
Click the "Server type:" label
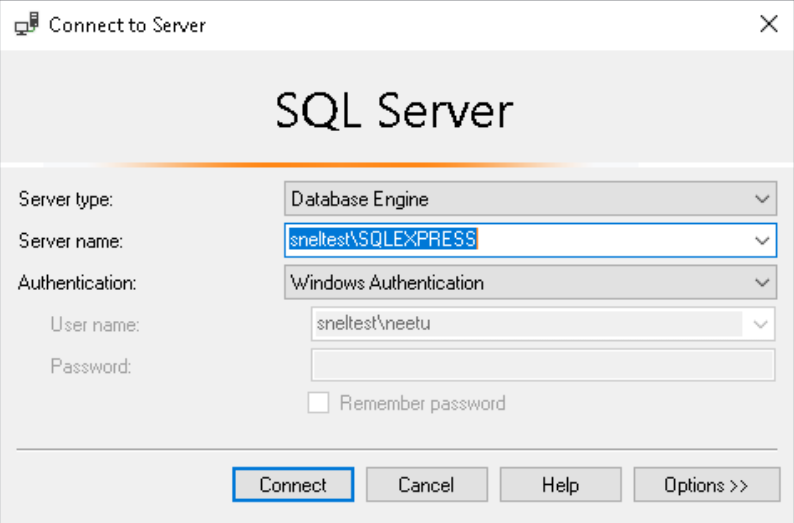click(65, 199)
